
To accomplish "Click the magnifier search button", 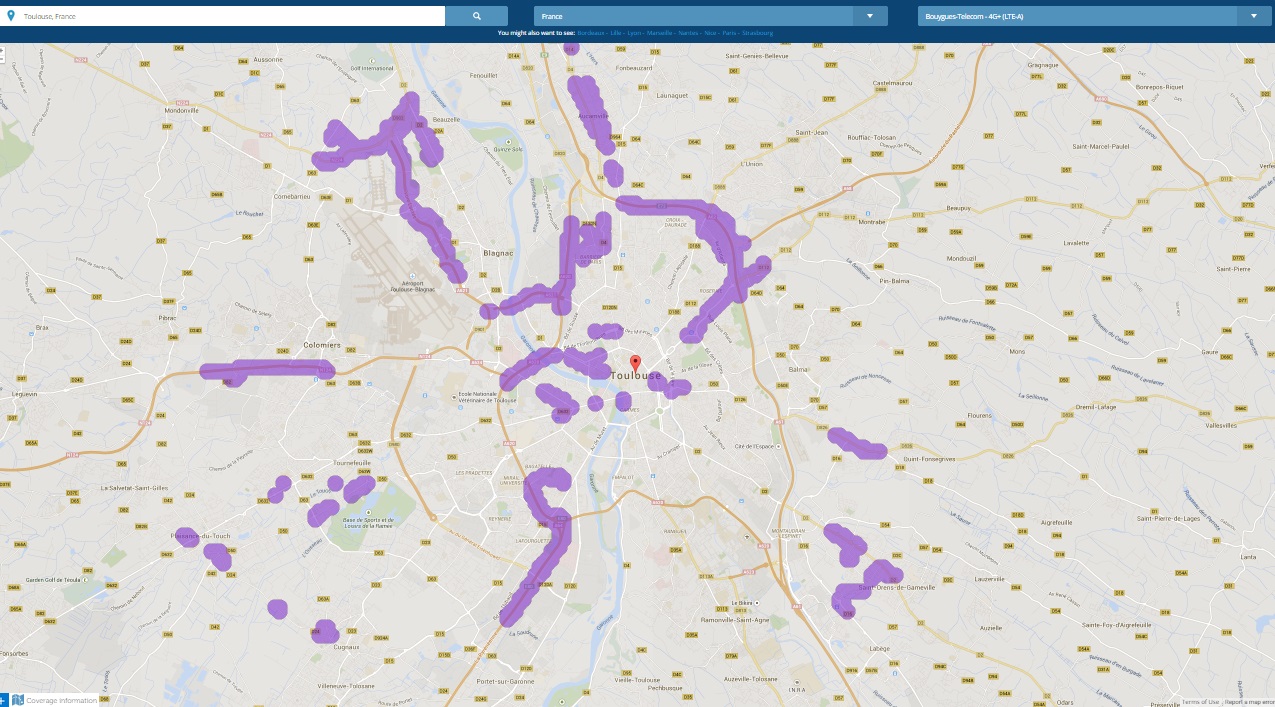I will coord(476,16).
